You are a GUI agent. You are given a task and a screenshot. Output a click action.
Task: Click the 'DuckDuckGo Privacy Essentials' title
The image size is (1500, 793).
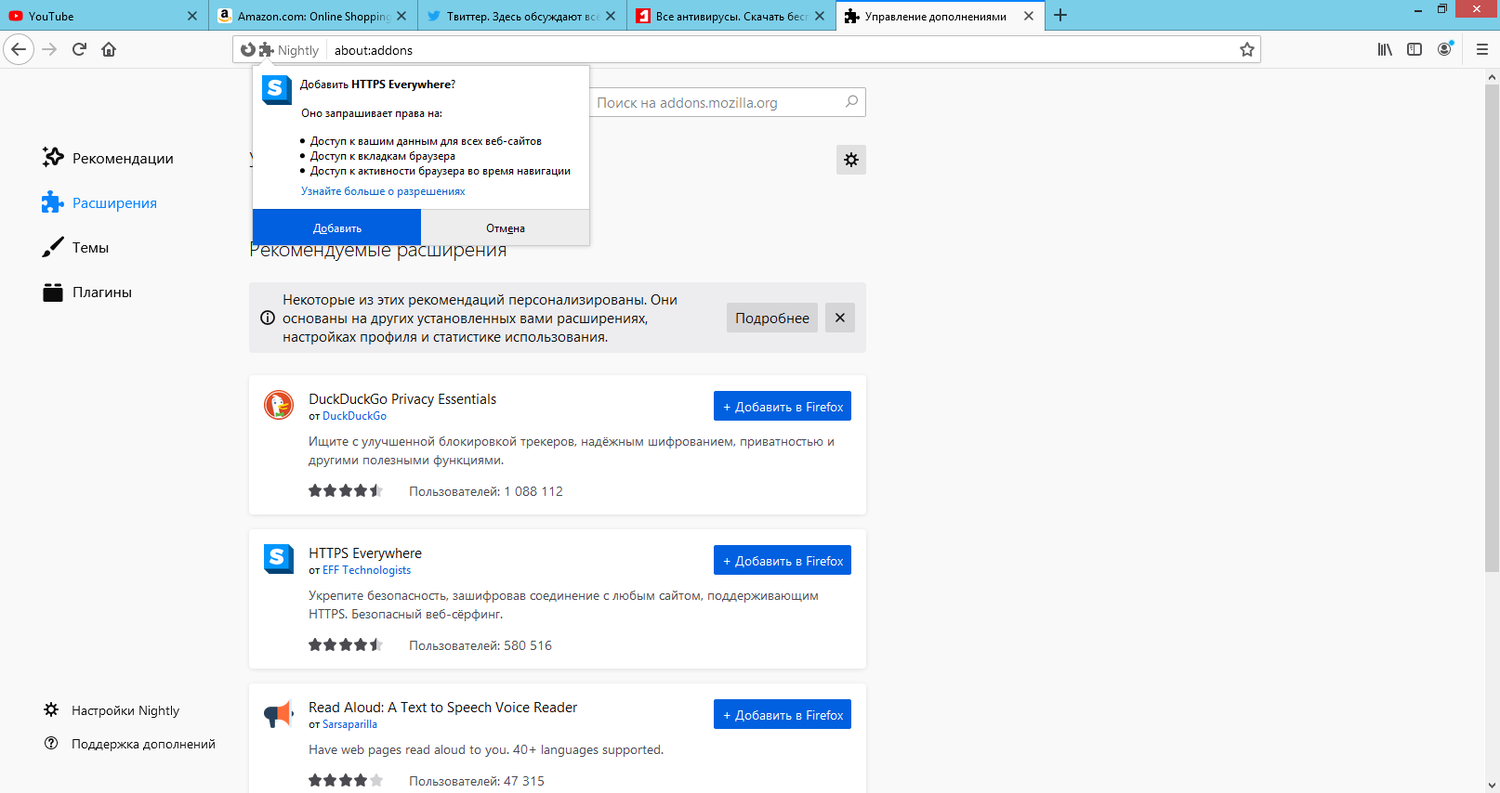click(402, 399)
